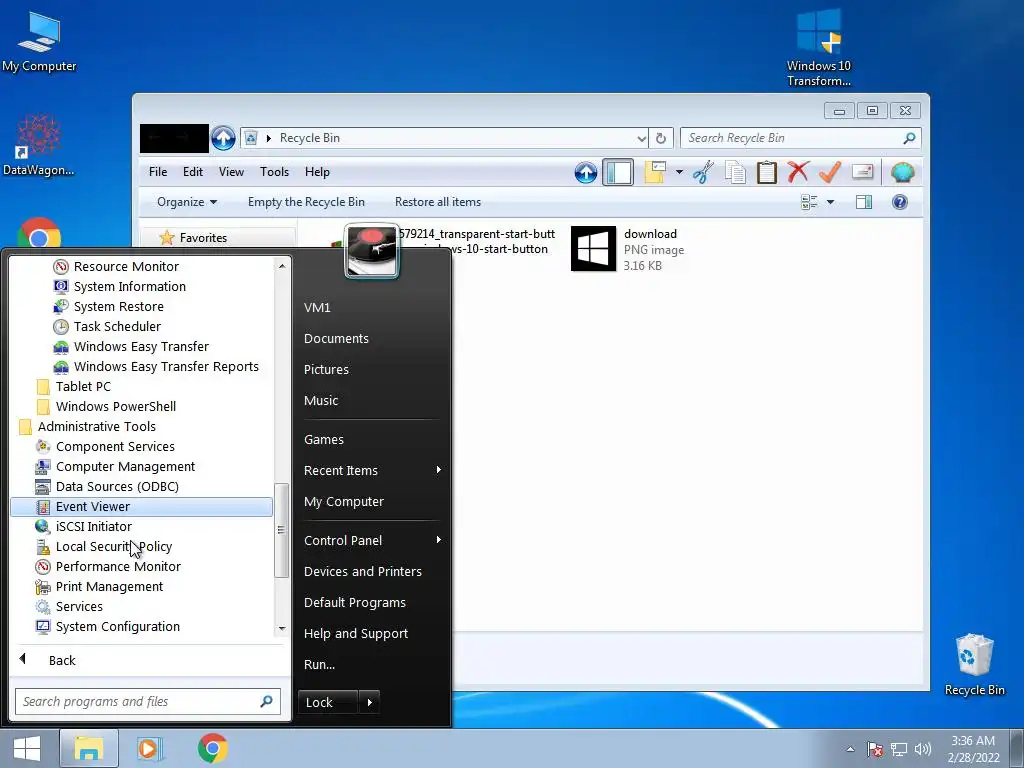Viewport: 1024px width, 768px height.
Task: Open Help menu in Recycle Bin window
Action: 317,172
